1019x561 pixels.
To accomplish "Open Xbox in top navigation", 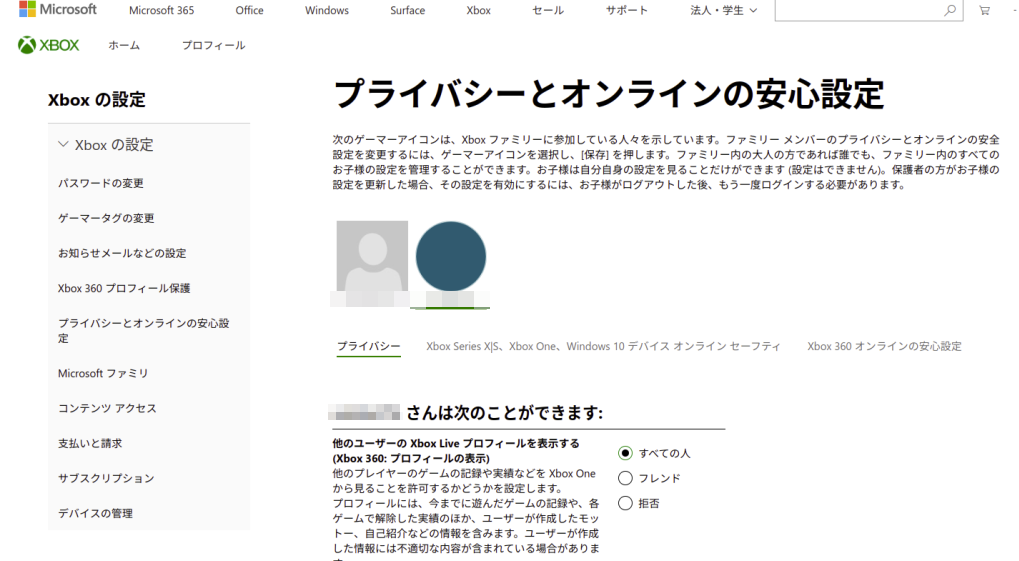I will click(x=478, y=10).
